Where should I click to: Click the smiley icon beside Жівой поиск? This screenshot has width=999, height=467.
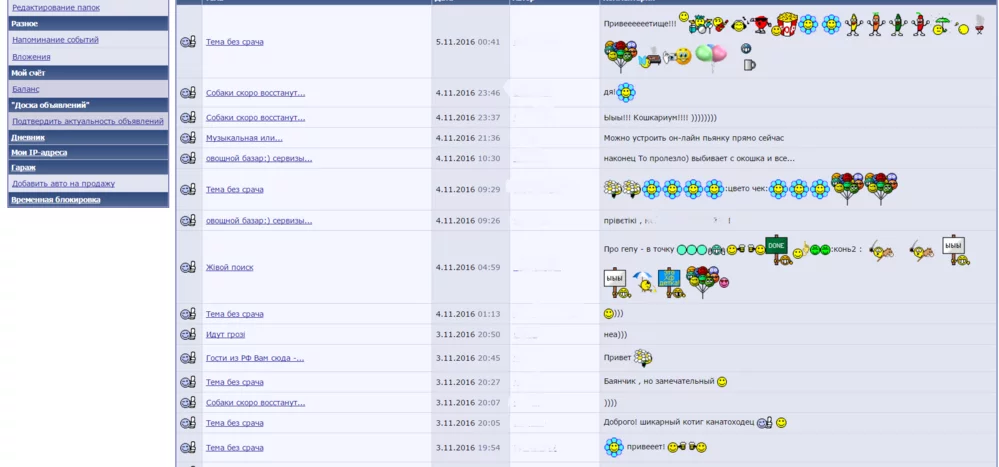[x=188, y=268]
